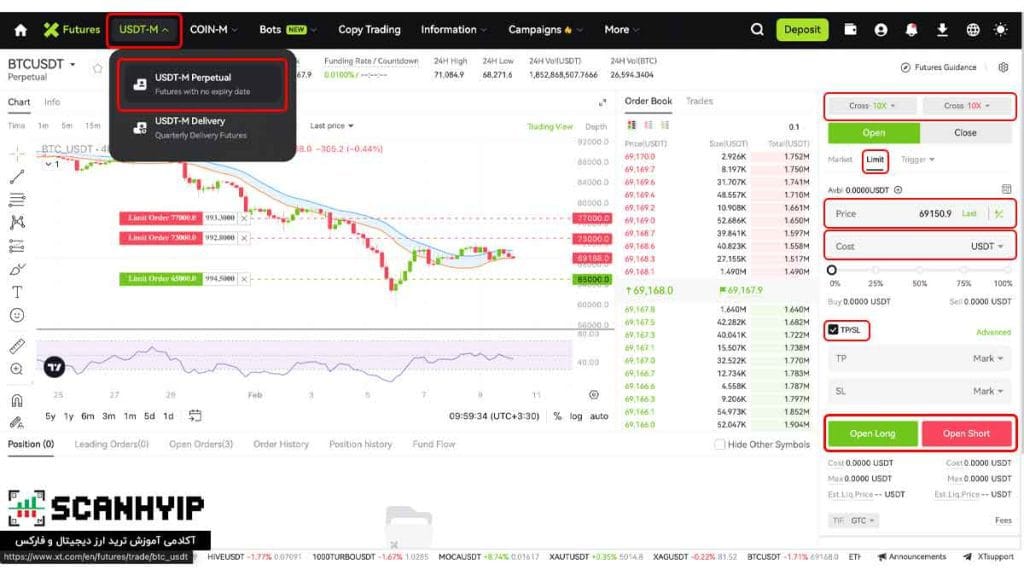Tick Hide Other Symbols checkbox

coord(720,444)
